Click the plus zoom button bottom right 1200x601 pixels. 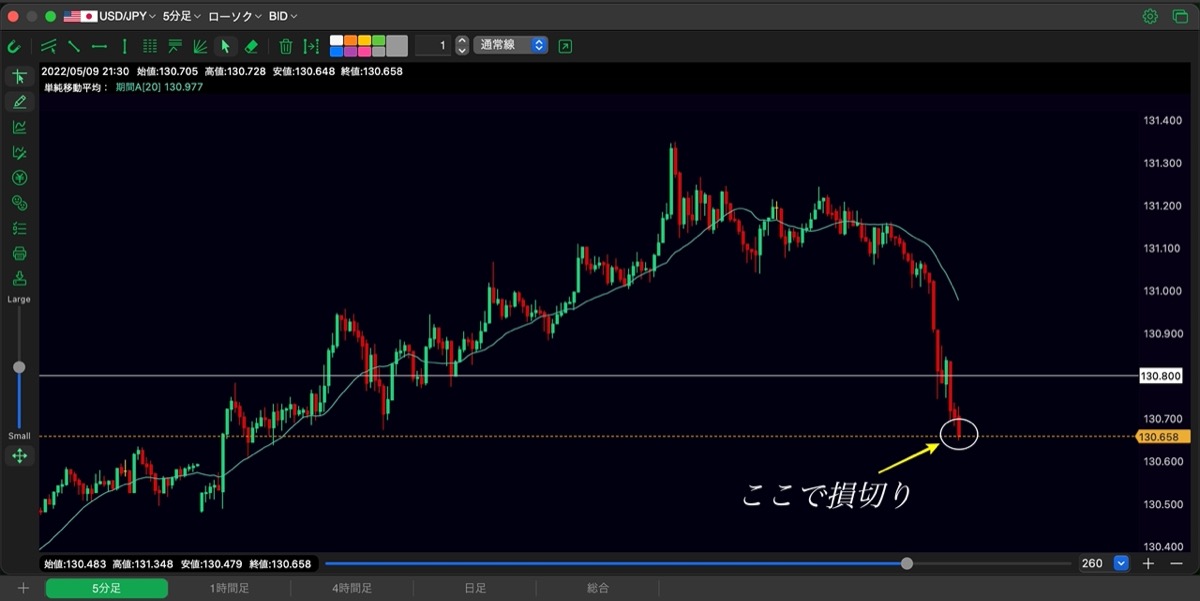pos(1148,563)
